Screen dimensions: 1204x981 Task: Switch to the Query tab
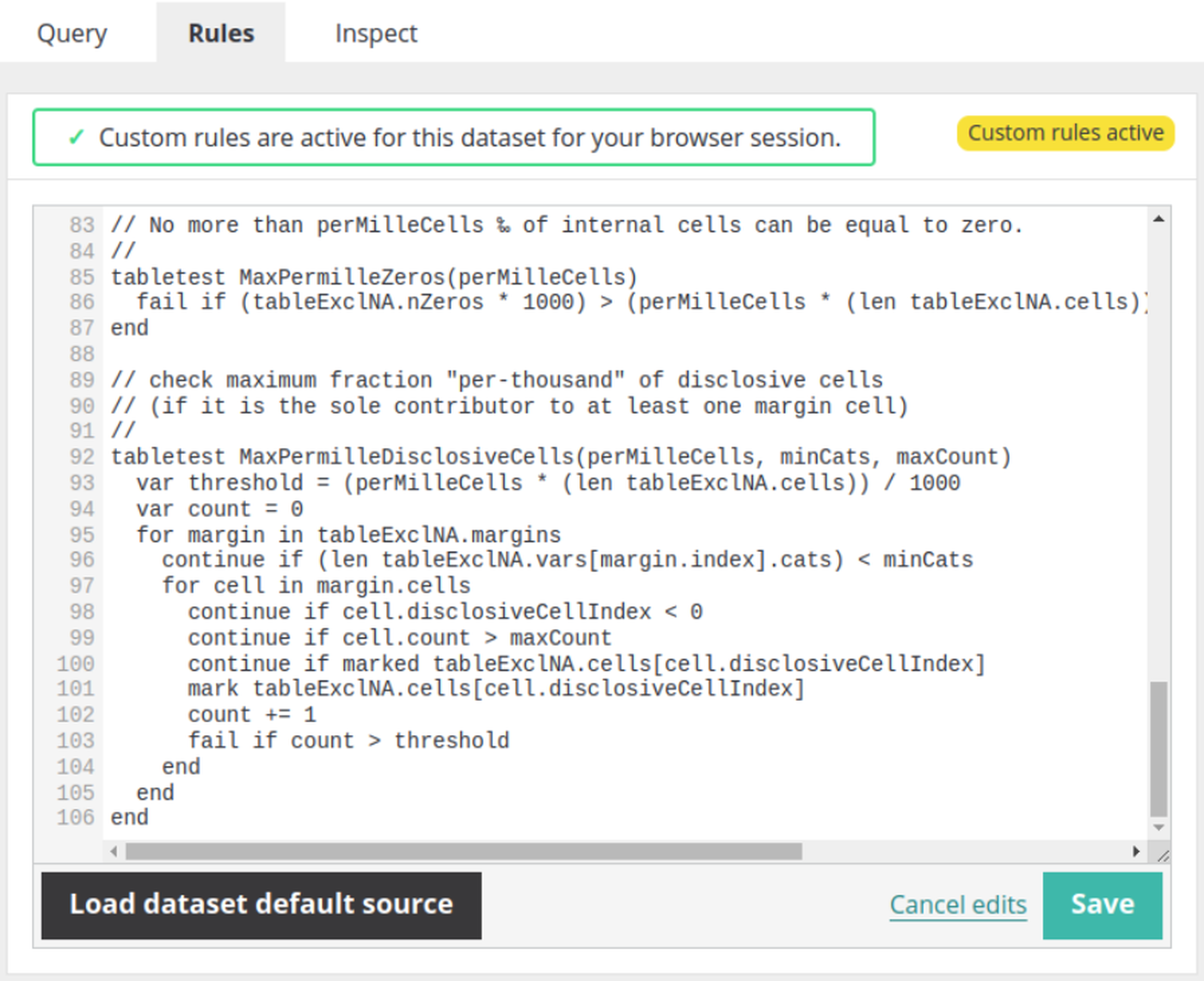tap(72, 34)
